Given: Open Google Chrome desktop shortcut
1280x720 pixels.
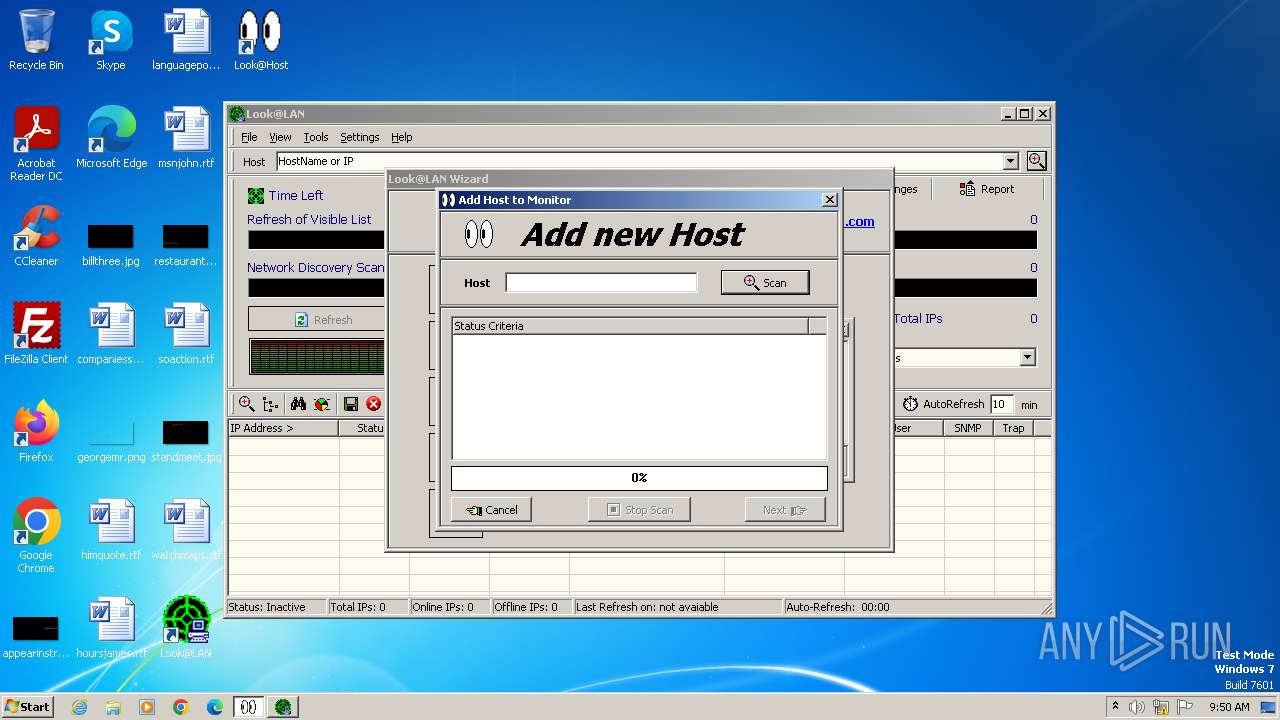Looking at the screenshot, I should 36,536.
